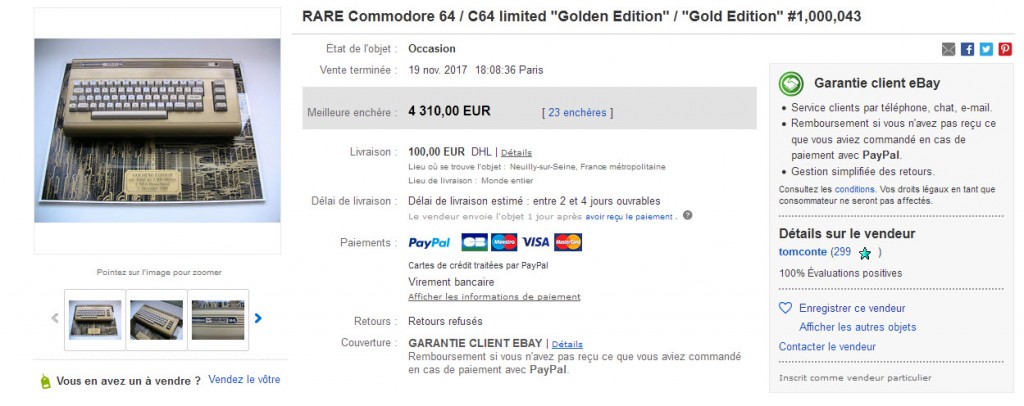This screenshot has height=406, width=1024.
Task: Click the help question mark icon
Action: pyautogui.click(x=688, y=215)
